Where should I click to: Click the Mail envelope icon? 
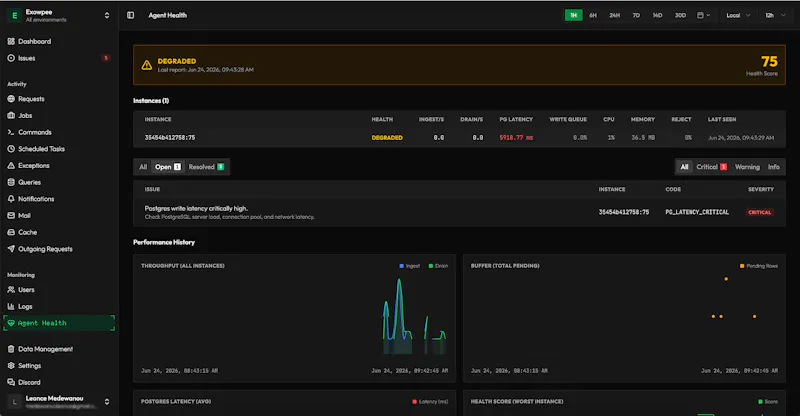(11, 215)
